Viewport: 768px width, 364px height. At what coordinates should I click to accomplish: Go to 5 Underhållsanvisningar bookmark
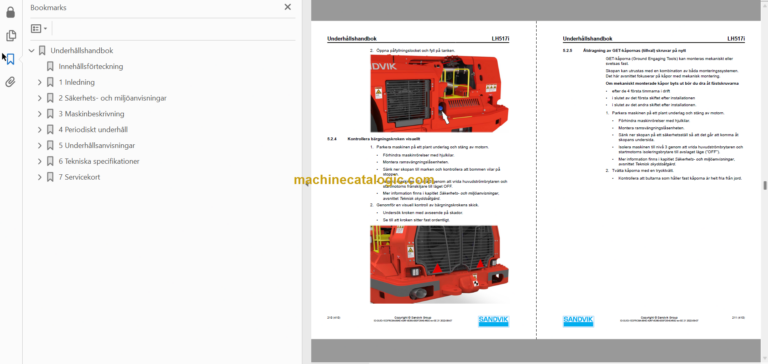pyautogui.click(x=96, y=146)
